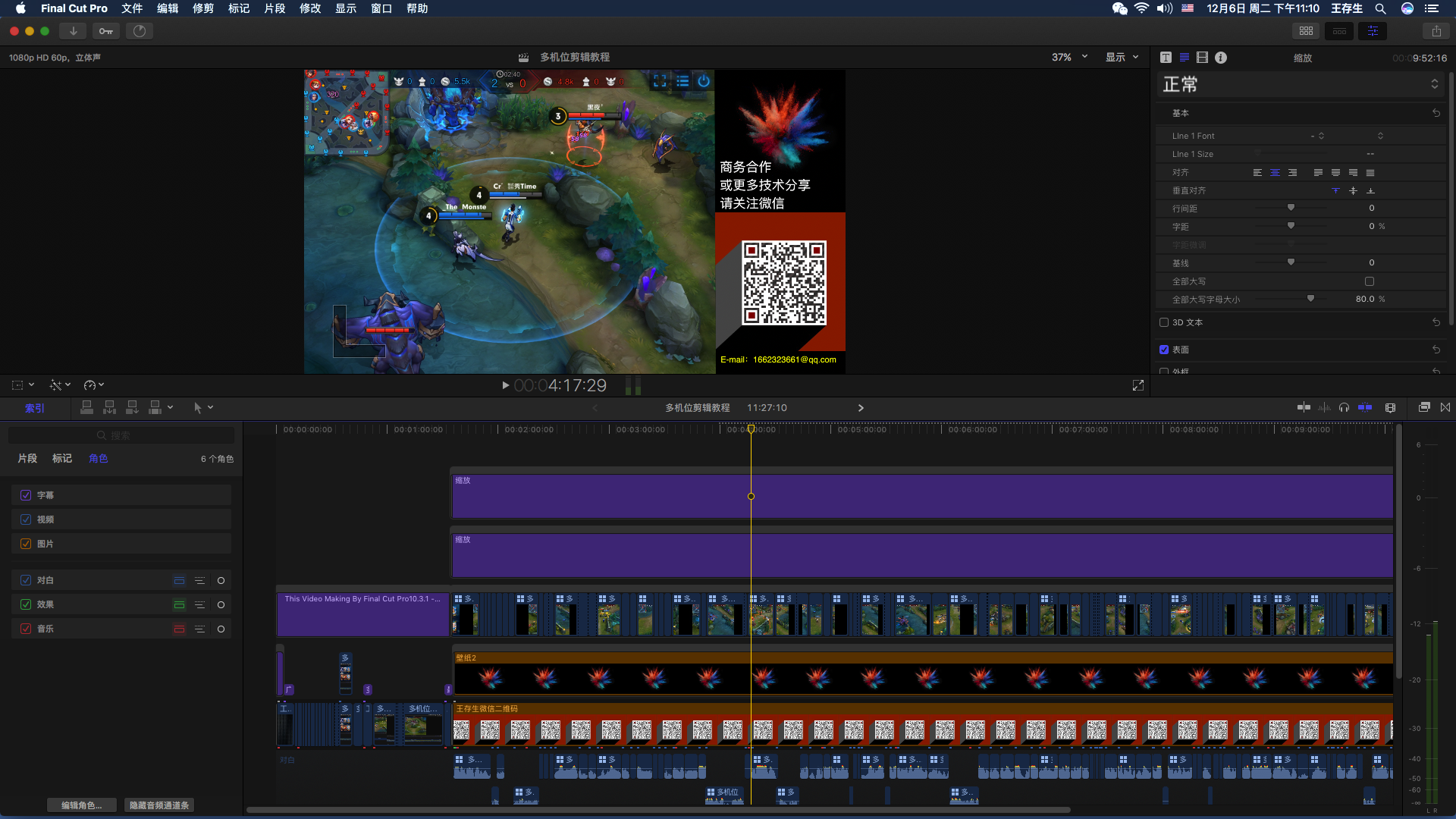
Task: Select the 角色 index tab
Action: 99,459
